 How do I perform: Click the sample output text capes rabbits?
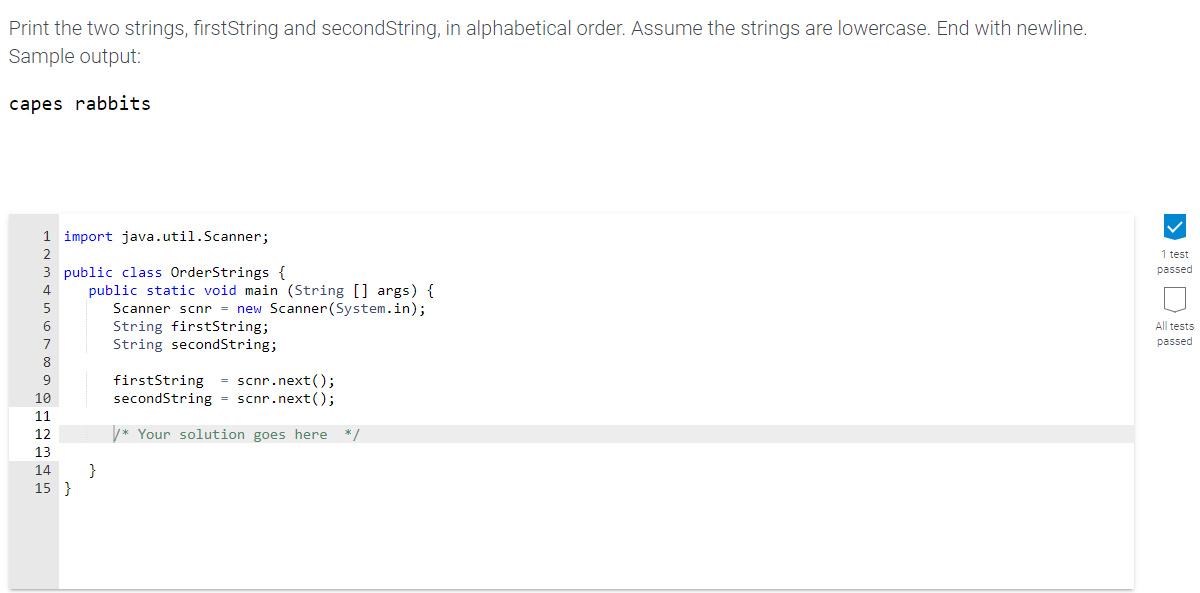click(x=78, y=104)
